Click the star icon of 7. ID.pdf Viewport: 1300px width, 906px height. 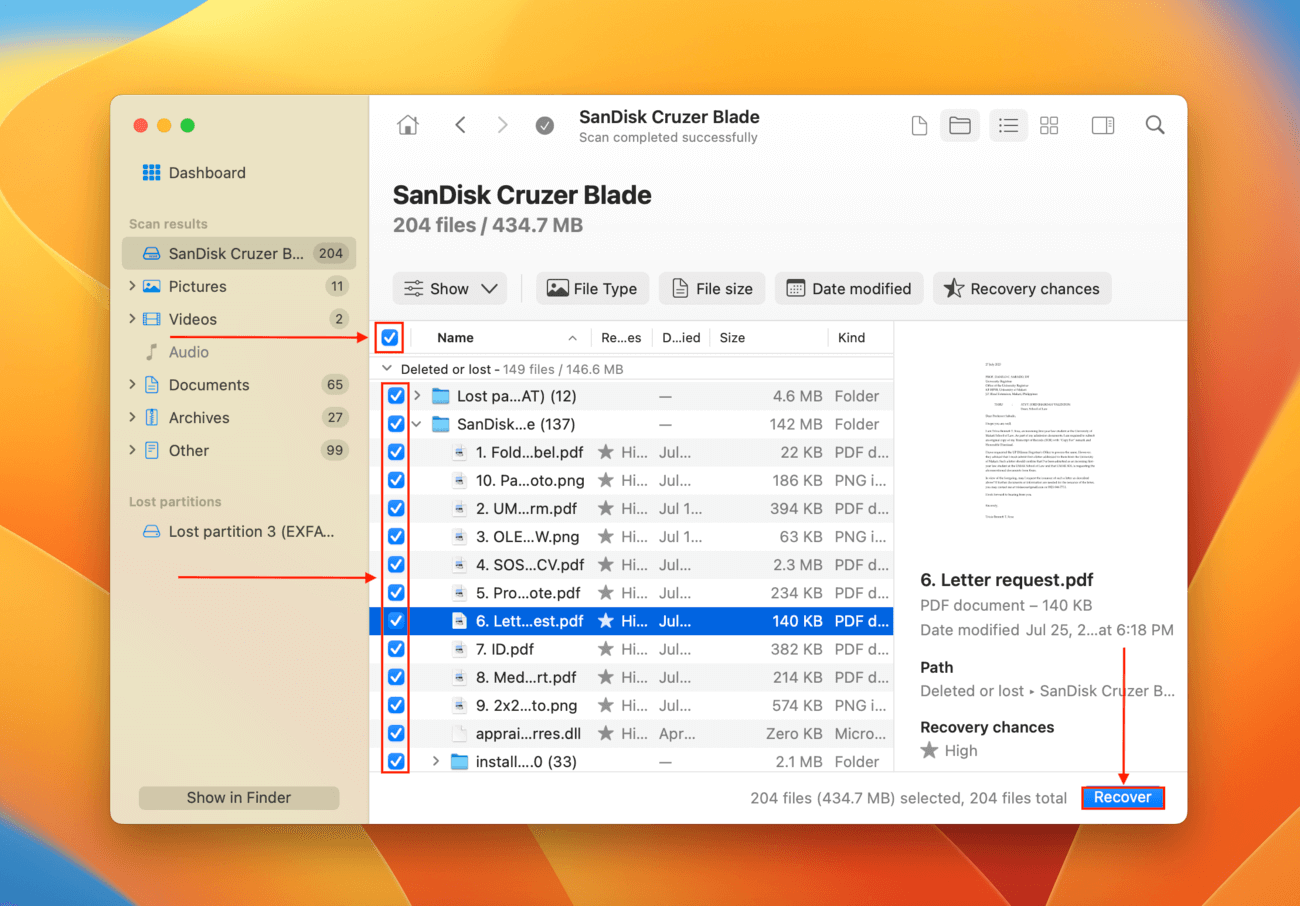click(x=605, y=649)
